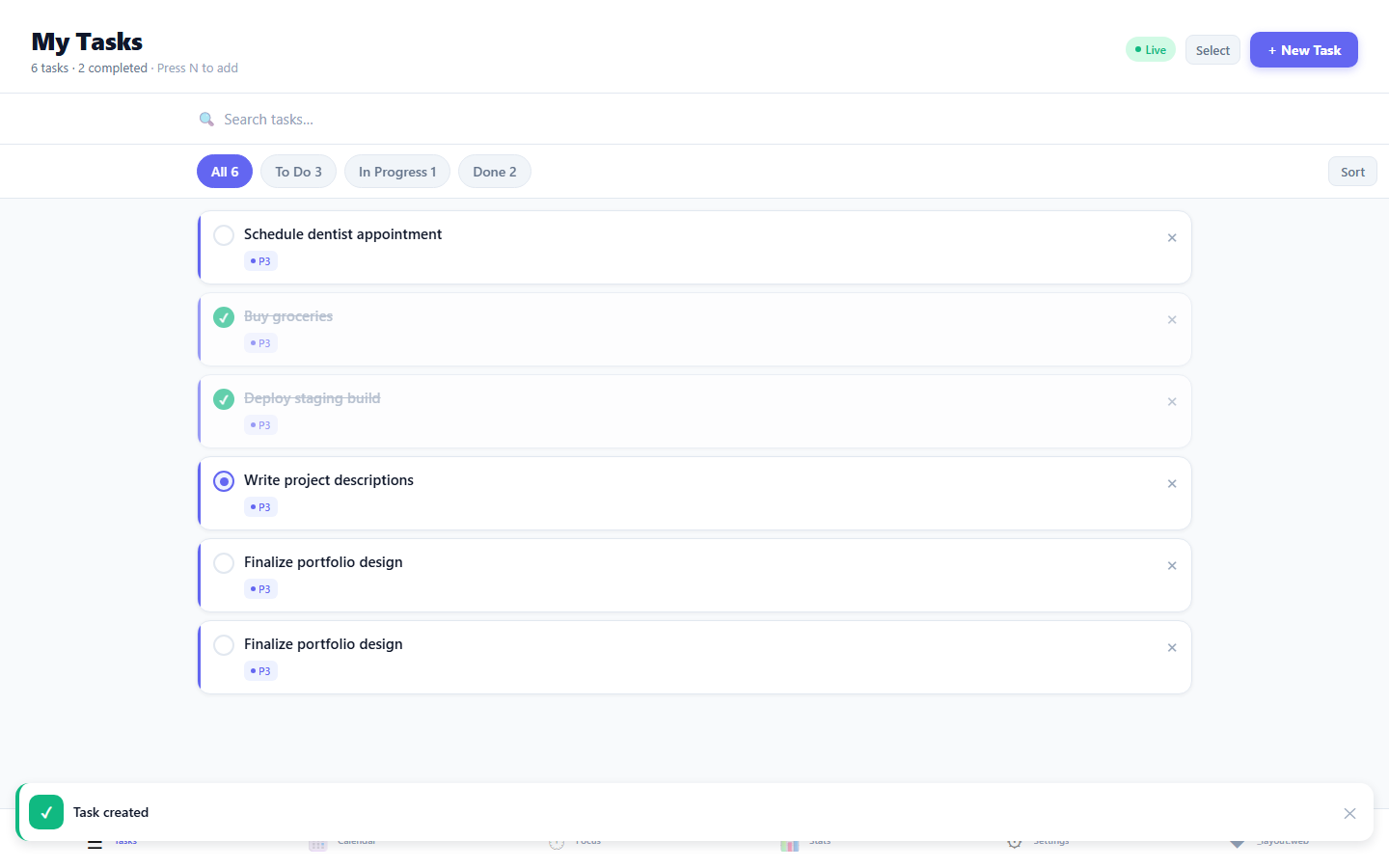Open the Deploy staging build title

312,398
